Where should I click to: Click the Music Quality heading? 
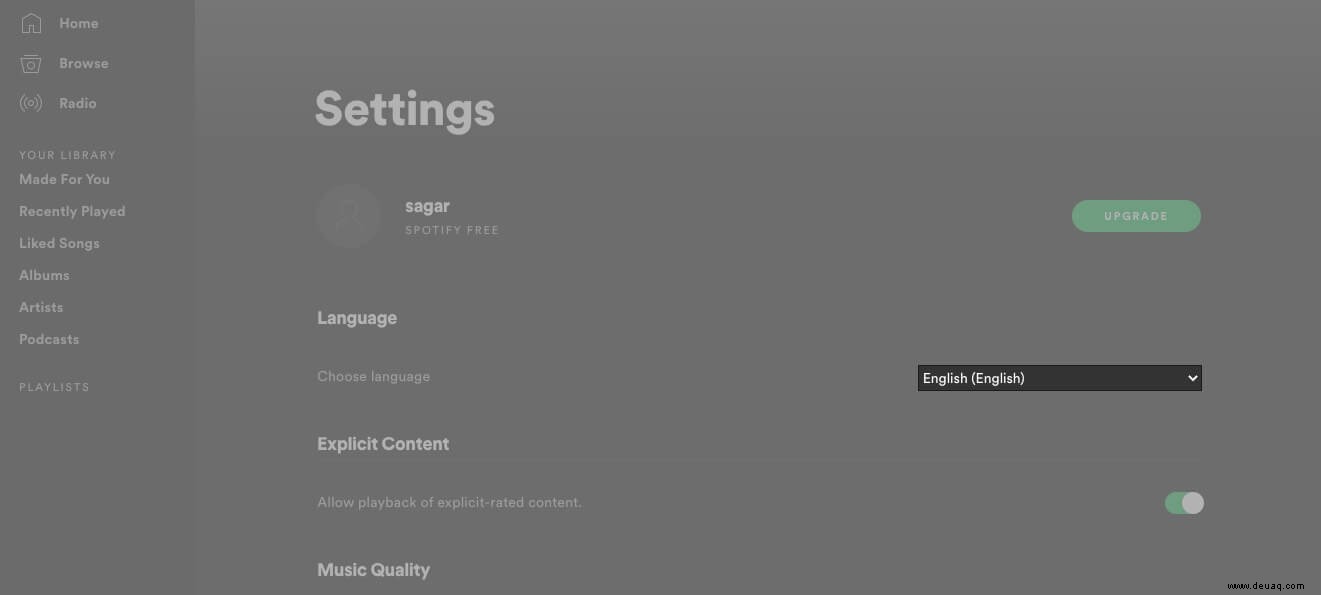(373, 570)
